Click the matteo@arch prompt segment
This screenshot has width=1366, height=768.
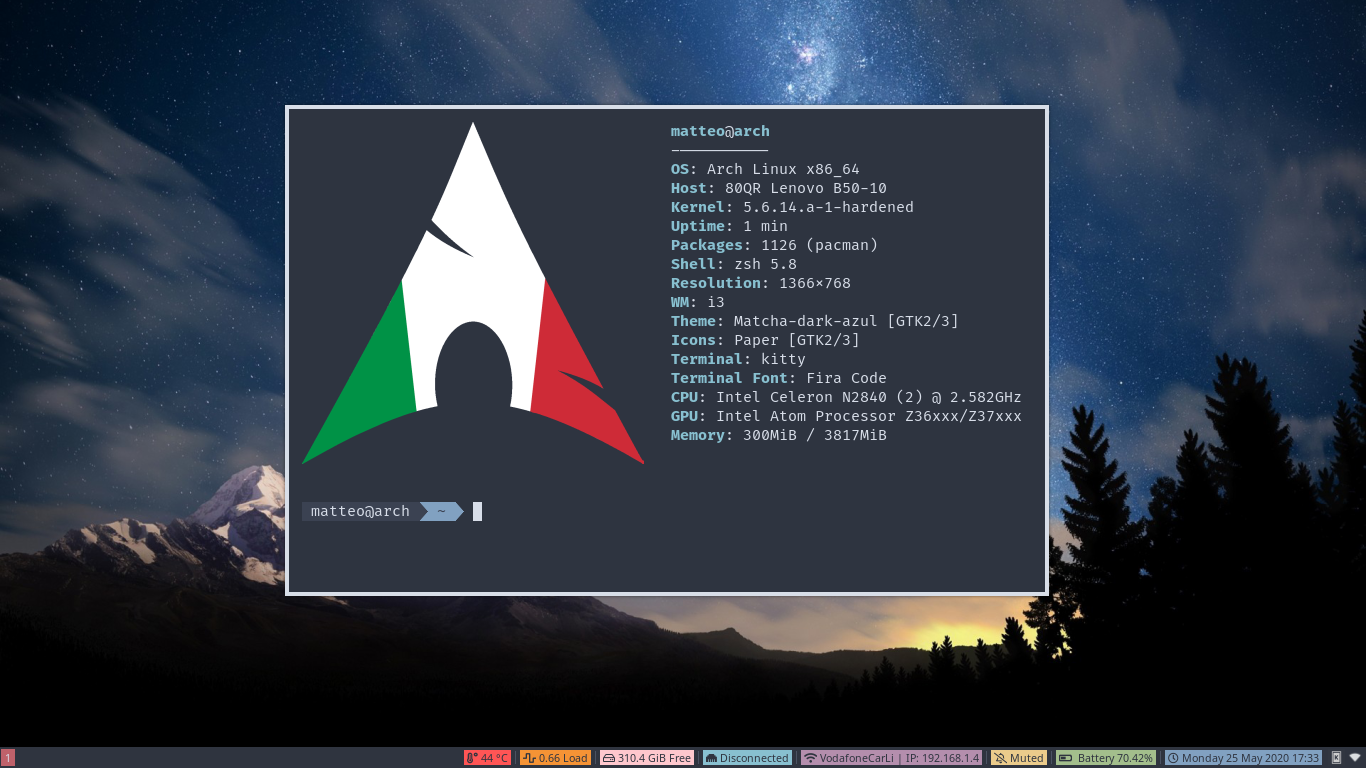point(360,511)
